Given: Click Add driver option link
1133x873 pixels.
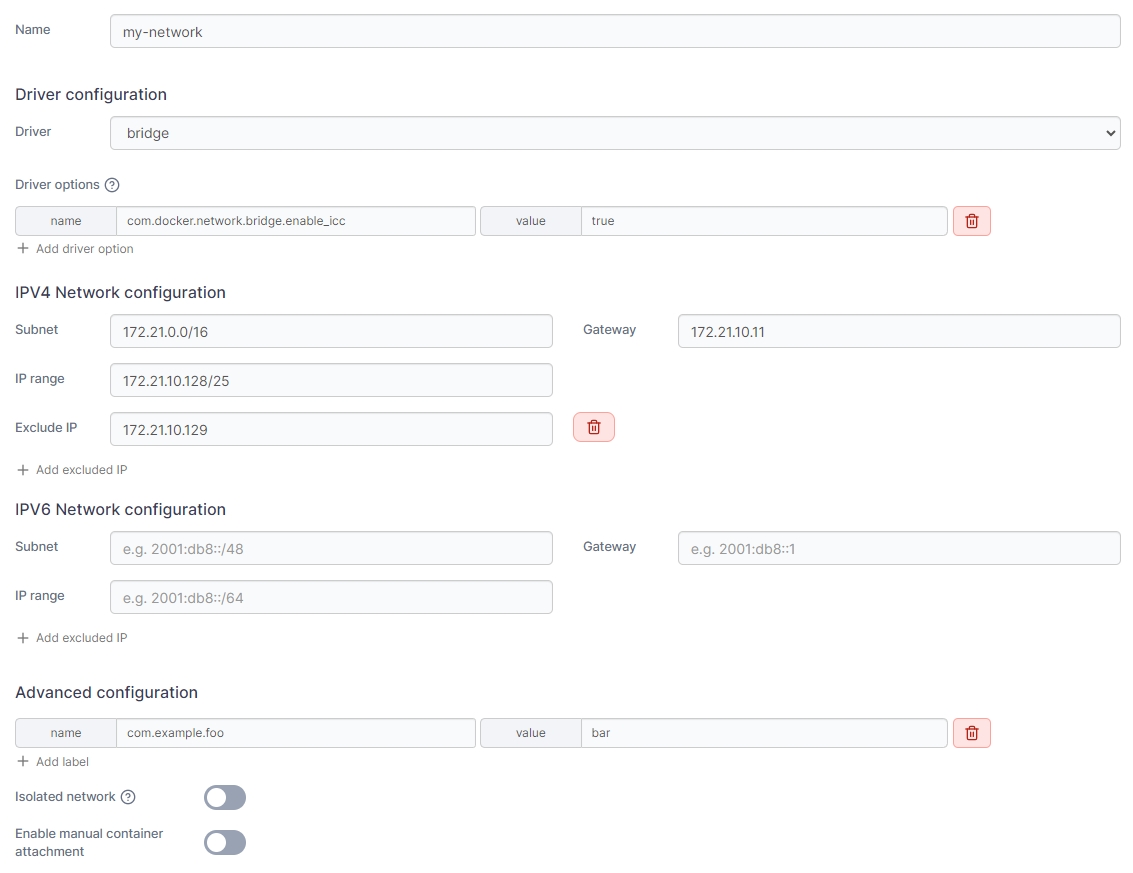Looking at the screenshot, I should (x=76, y=249).
